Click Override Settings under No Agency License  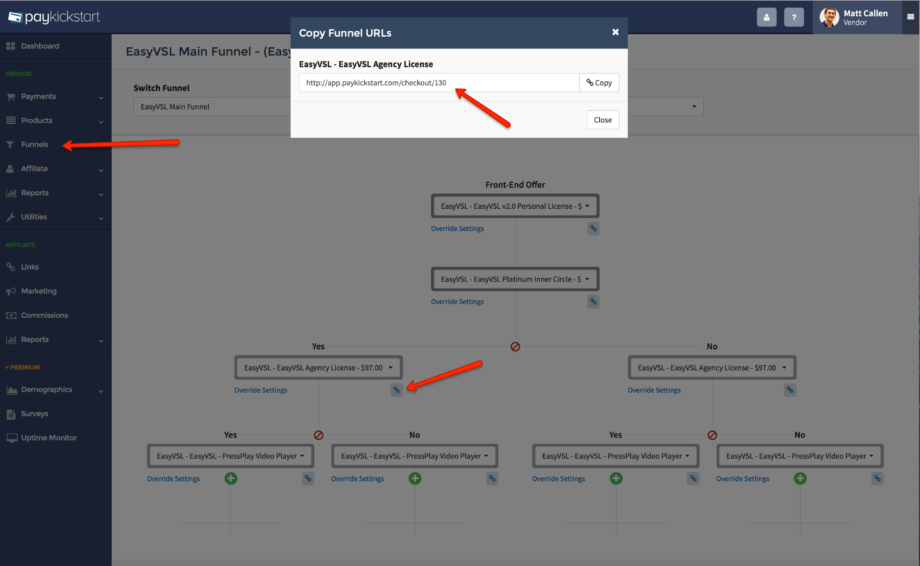click(x=654, y=390)
